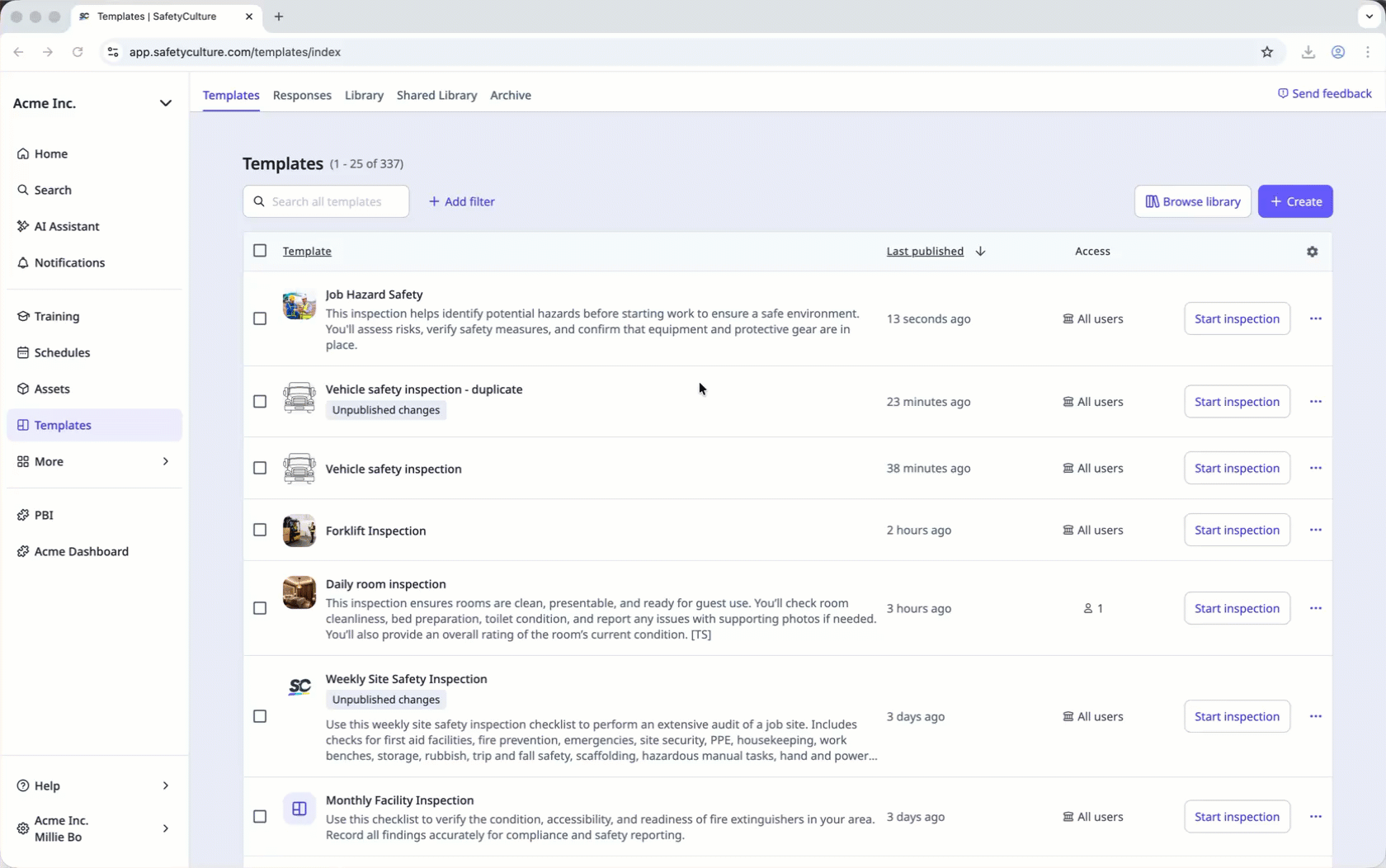Click Forklift Inspection thumbnail image
The height and width of the screenshot is (868, 1386).
[299, 531]
